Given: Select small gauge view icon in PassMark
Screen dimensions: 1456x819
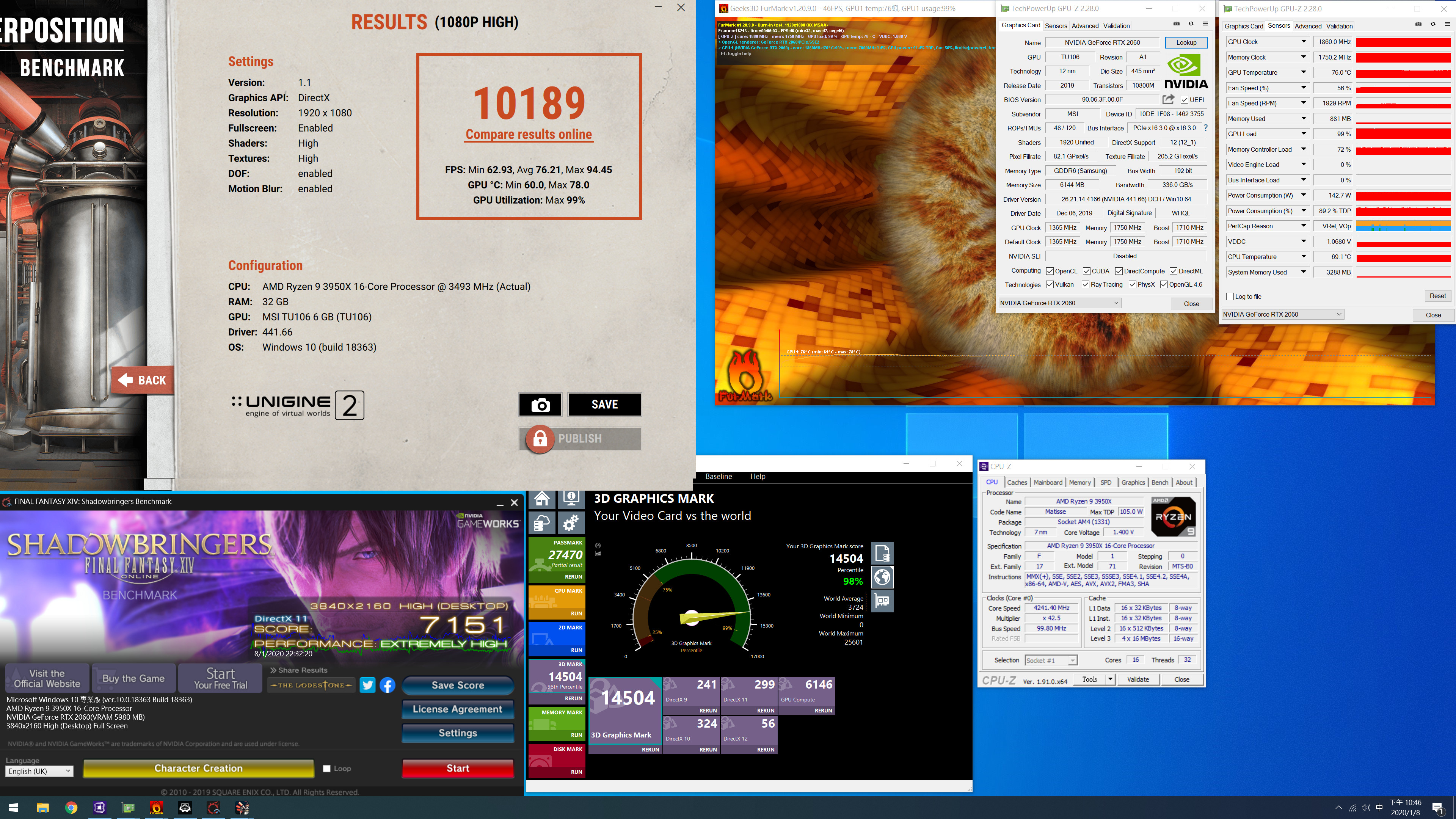Looking at the screenshot, I should point(598,546).
